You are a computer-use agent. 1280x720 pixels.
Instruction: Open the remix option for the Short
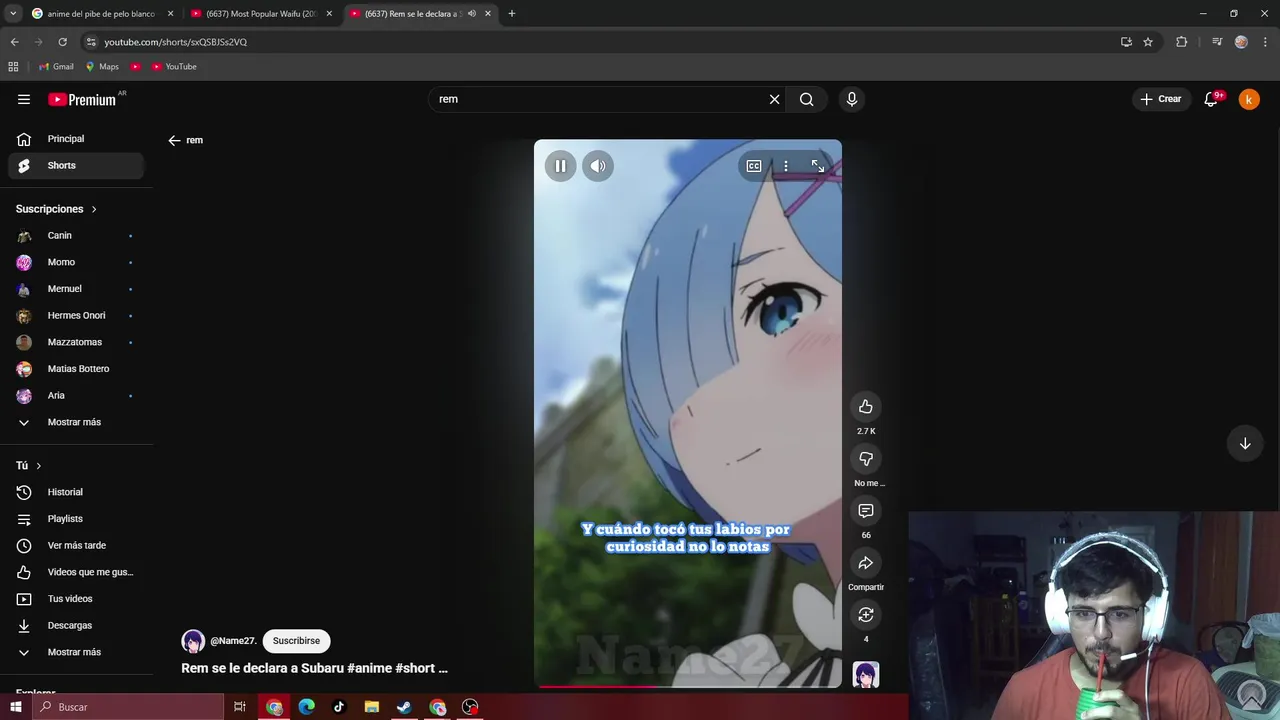(x=866, y=615)
